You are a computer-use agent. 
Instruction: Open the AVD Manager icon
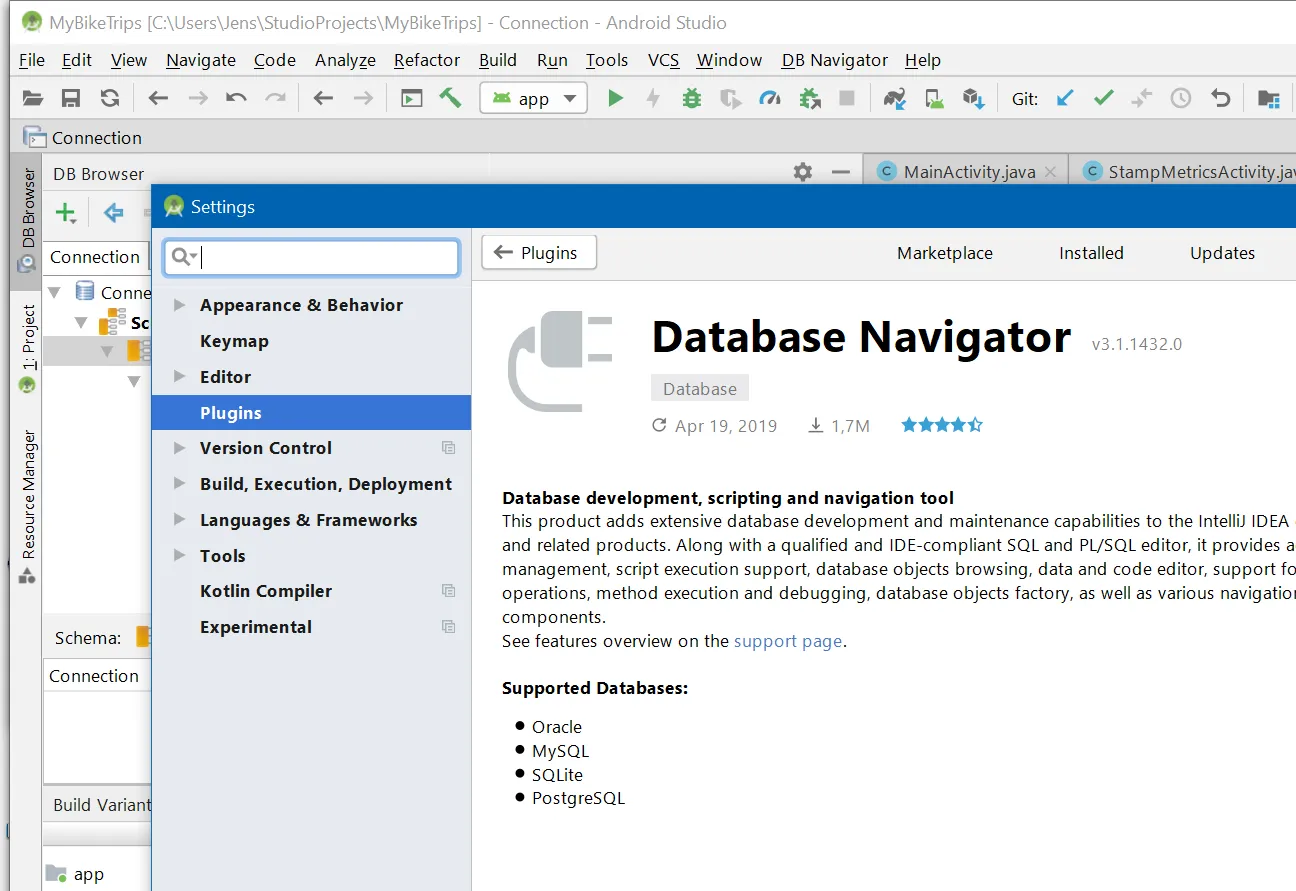click(935, 98)
